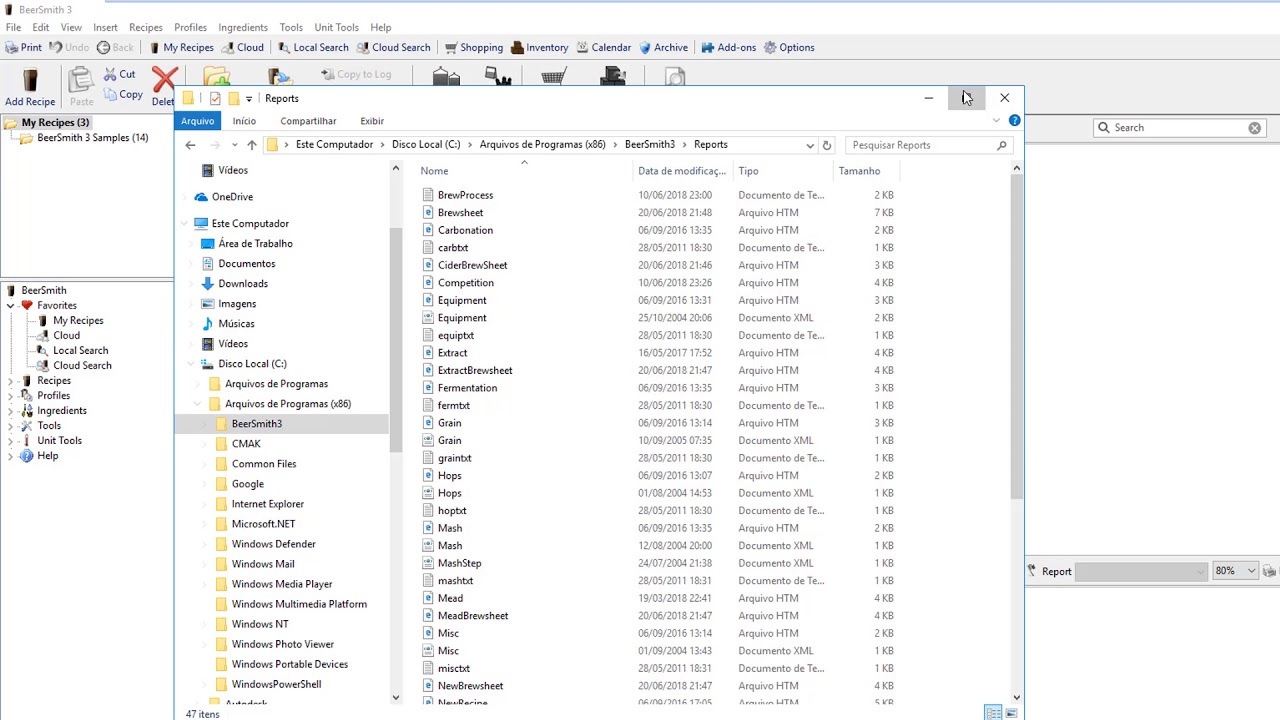This screenshot has height=720, width=1280.
Task: Open Local Search toolbar item
Action: click(x=313, y=47)
